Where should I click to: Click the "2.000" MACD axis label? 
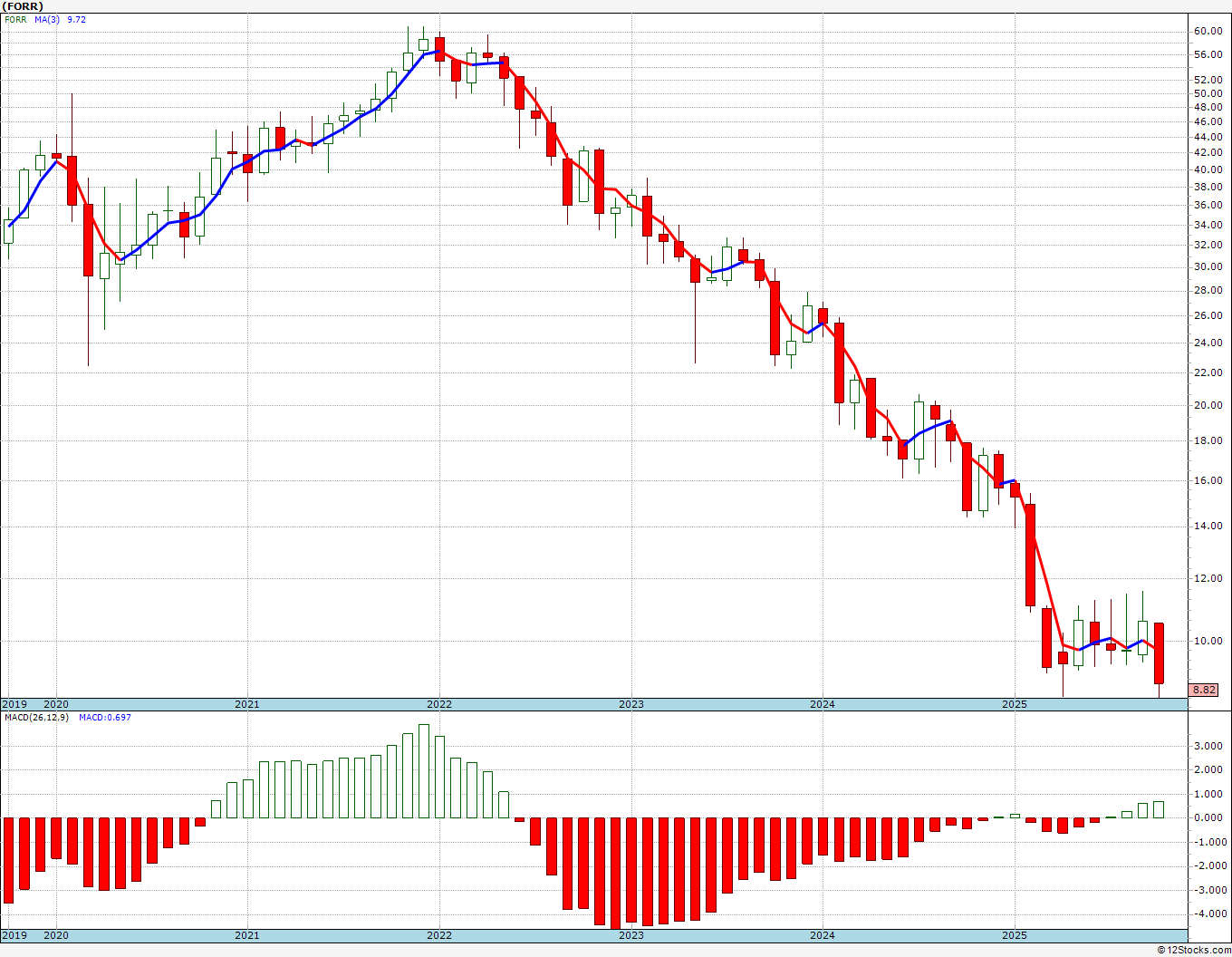coord(1209,769)
